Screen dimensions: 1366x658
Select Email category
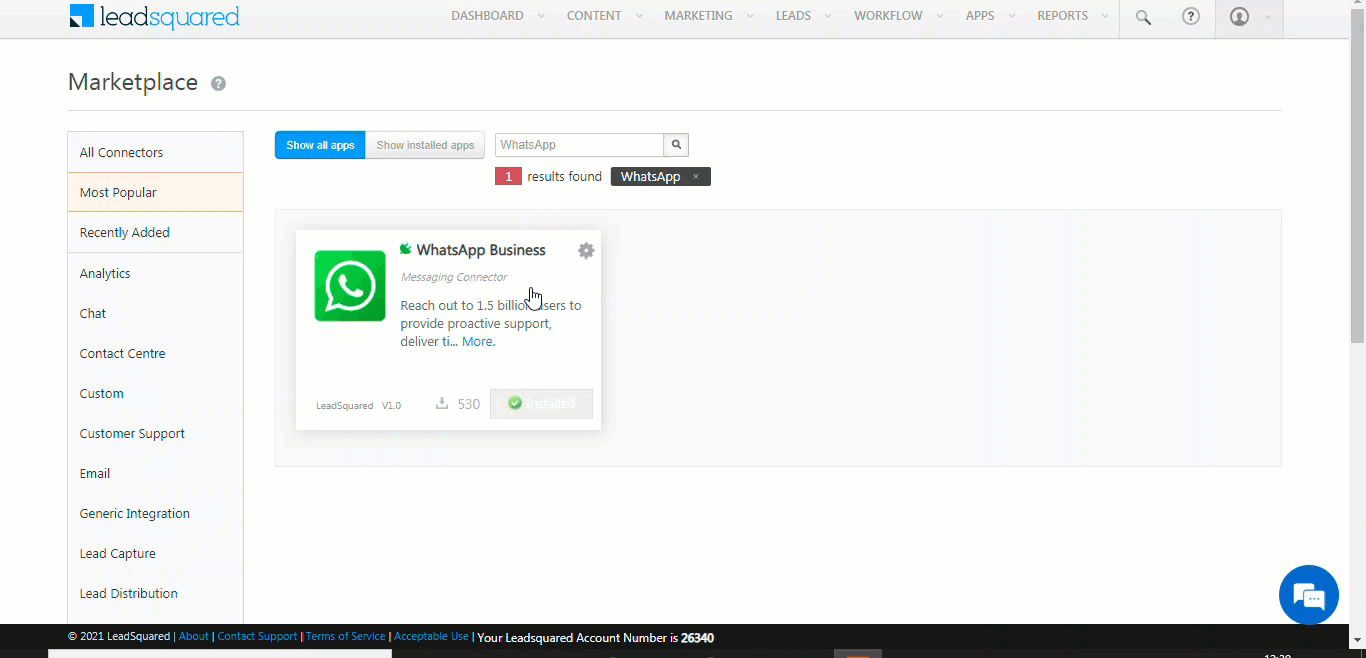(155, 473)
